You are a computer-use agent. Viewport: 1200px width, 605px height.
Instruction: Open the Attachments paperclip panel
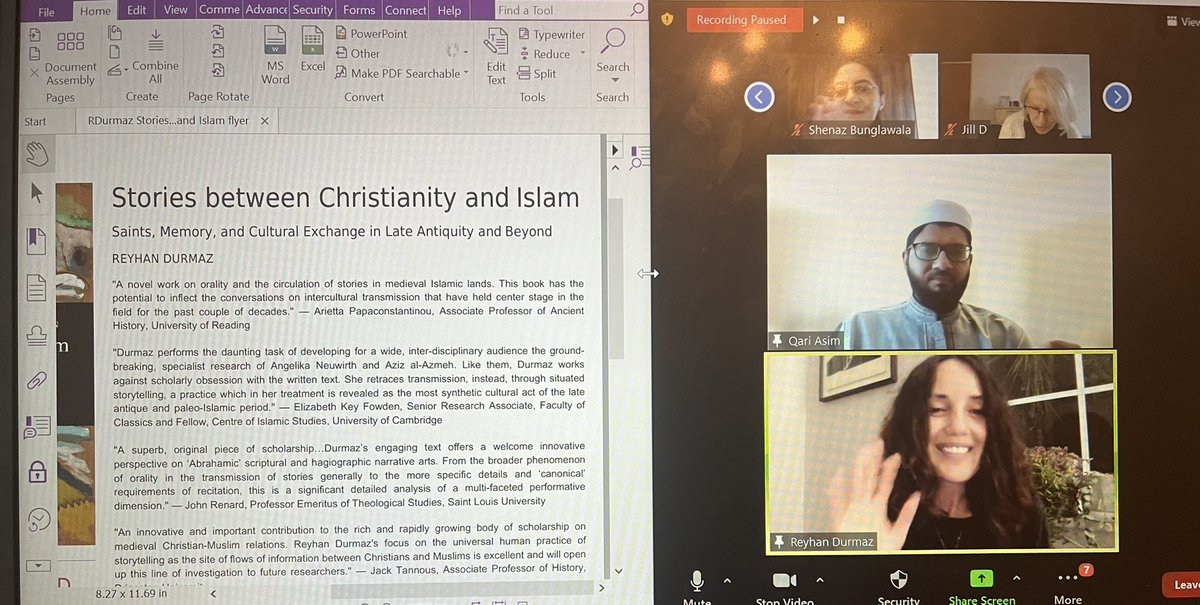pos(37,380)
